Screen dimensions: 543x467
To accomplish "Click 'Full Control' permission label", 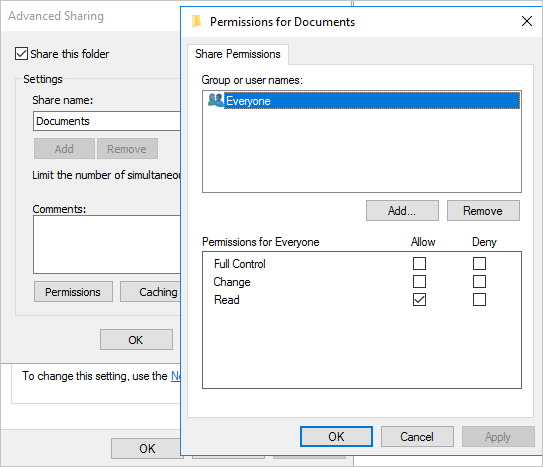I will [x=240, y=264].
